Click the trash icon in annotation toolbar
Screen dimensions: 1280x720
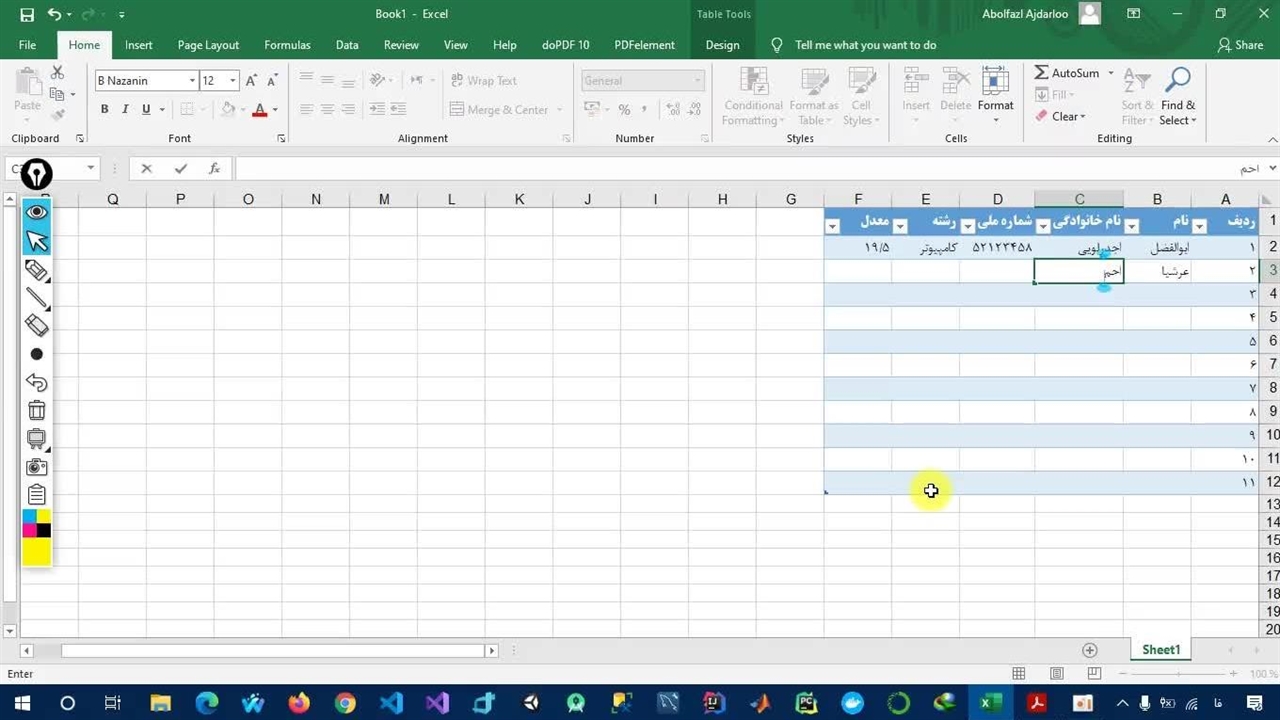37,410
